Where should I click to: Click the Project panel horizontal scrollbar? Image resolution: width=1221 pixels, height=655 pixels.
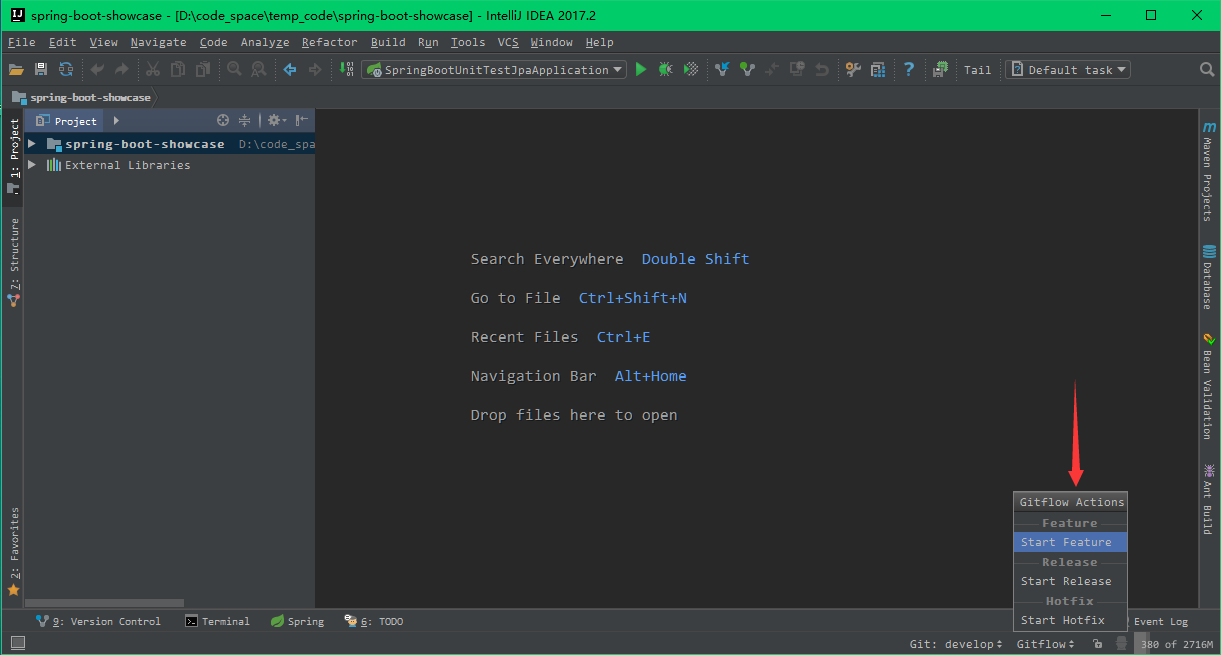(104, 603)
